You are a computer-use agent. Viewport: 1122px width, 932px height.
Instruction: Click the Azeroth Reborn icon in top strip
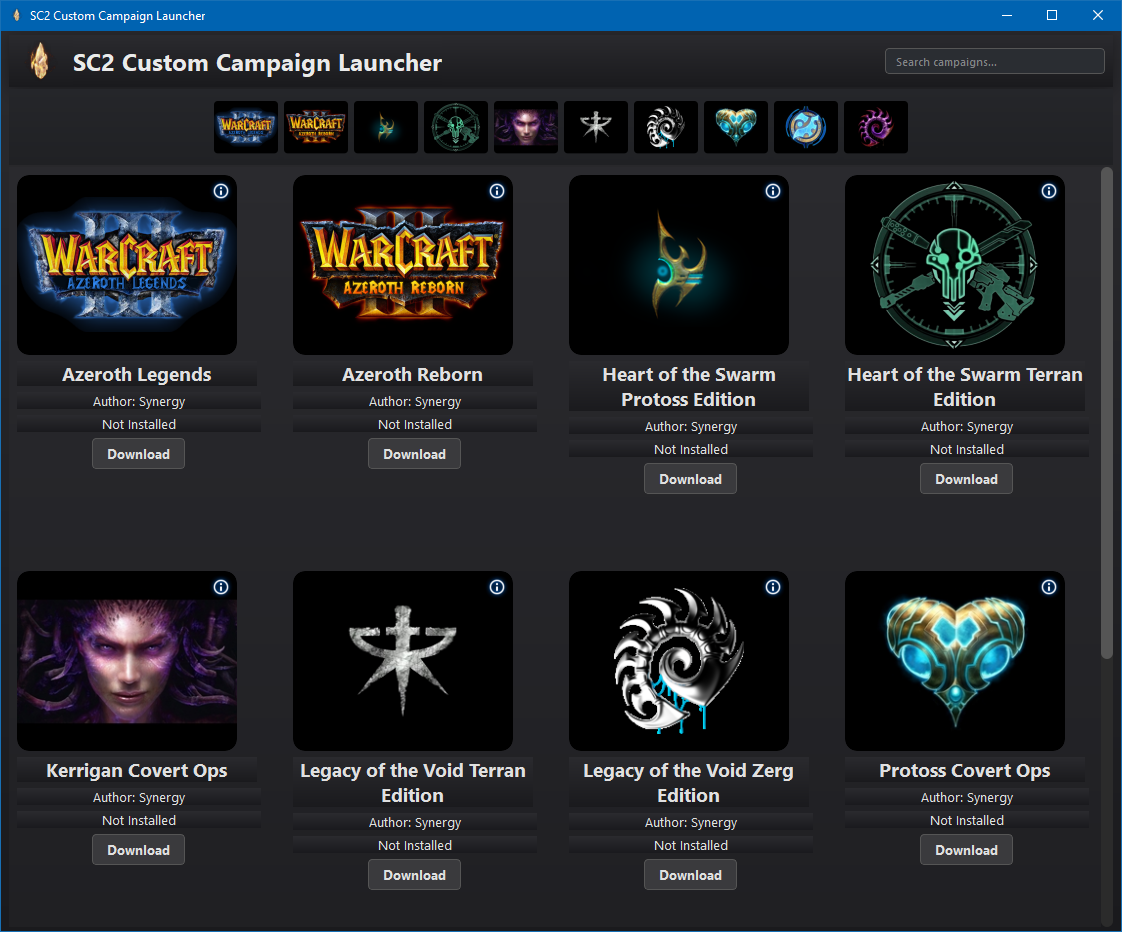tap(316, 127)
